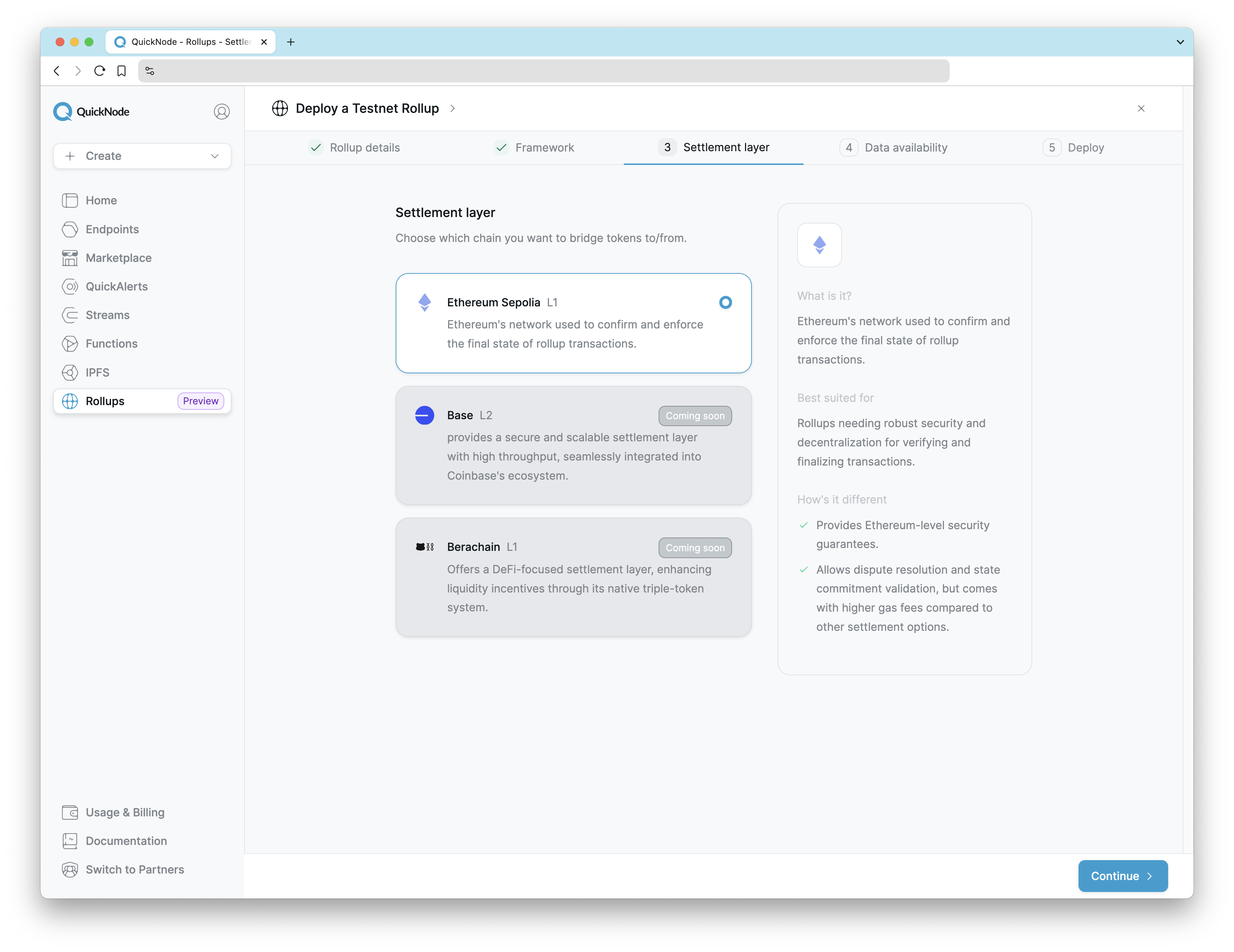Click the Usage & Billing wallet icon
The image size is (1234, 952).
[x=69, y=812]
